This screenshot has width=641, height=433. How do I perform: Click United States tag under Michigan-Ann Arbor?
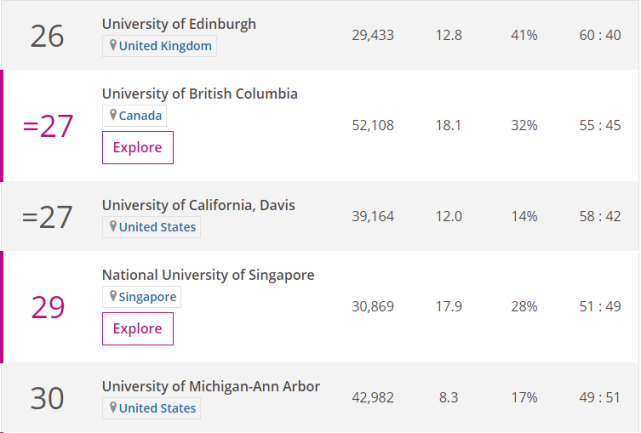[157, 408]
